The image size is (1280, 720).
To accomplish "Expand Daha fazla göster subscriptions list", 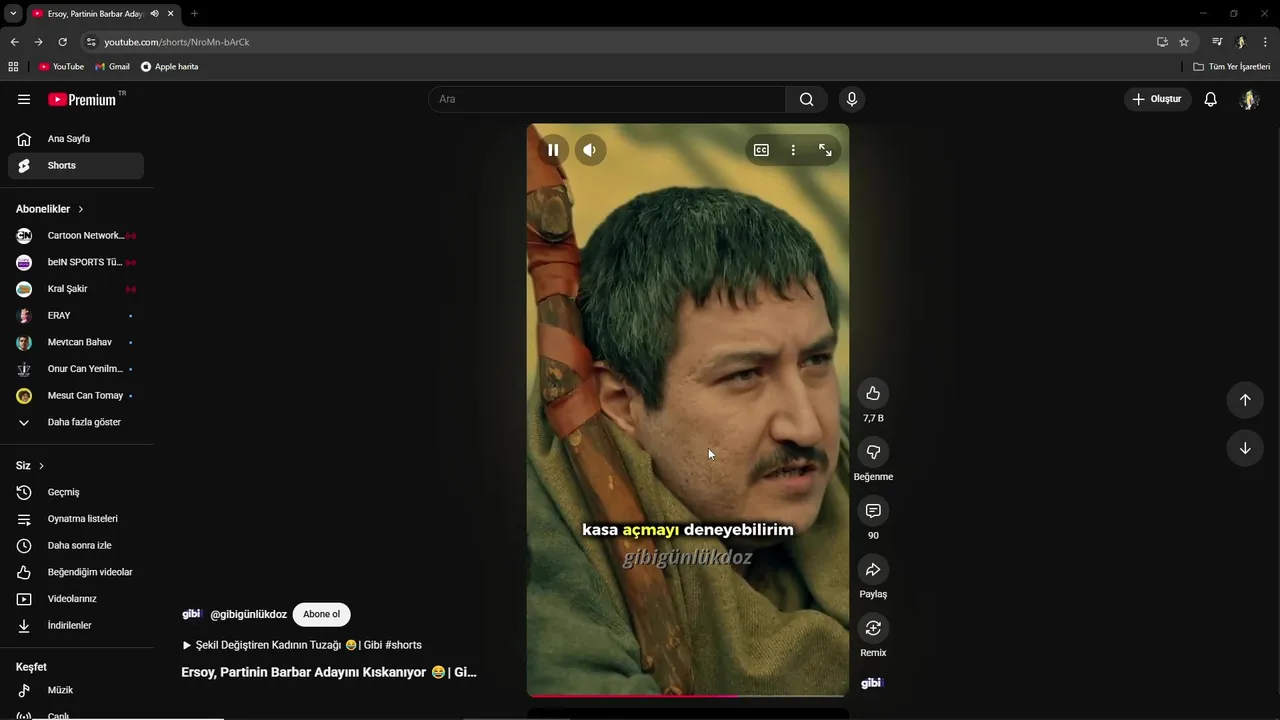I will (76, 422).
